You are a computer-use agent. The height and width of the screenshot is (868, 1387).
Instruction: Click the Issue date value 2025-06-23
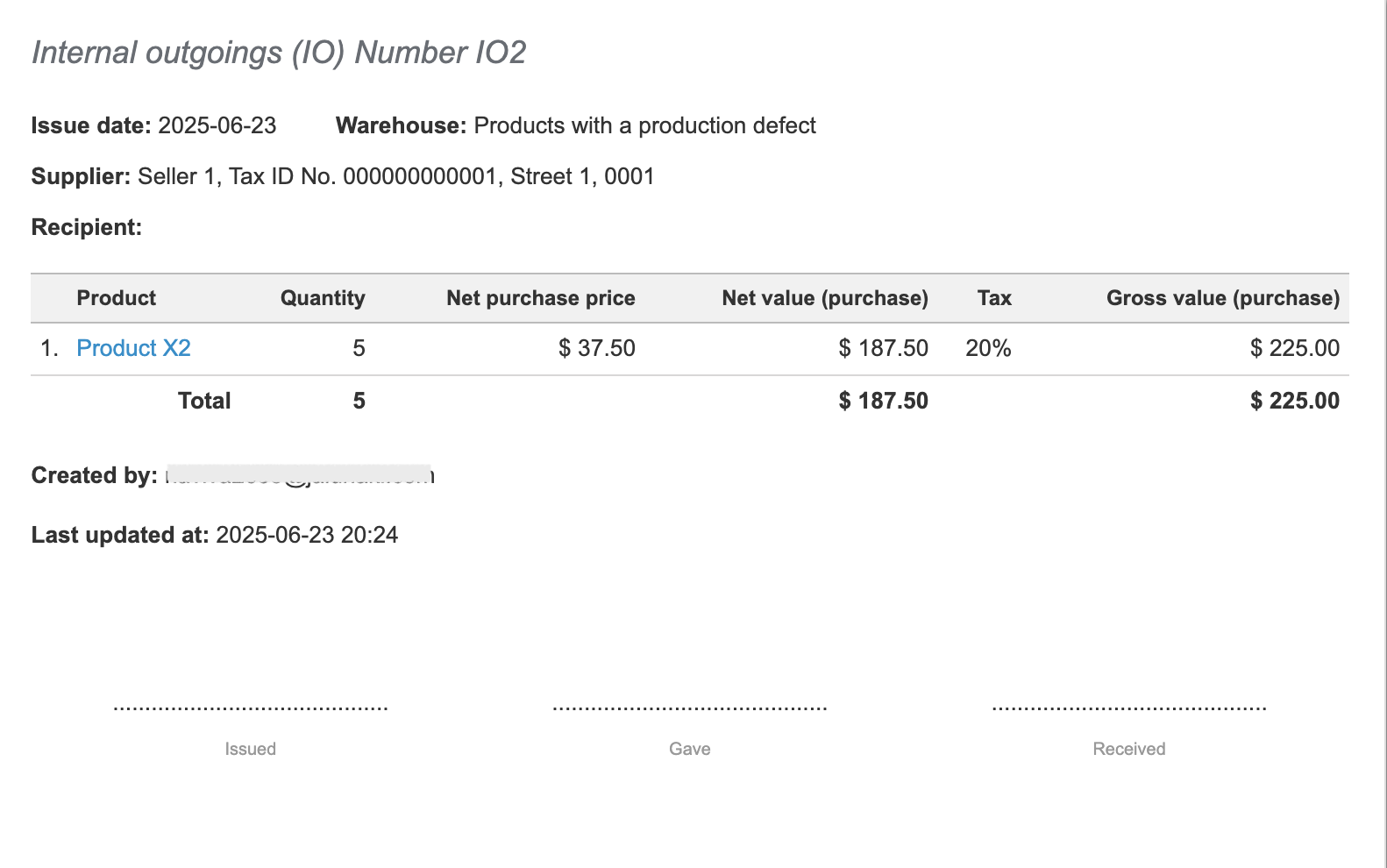coord(217,125)
